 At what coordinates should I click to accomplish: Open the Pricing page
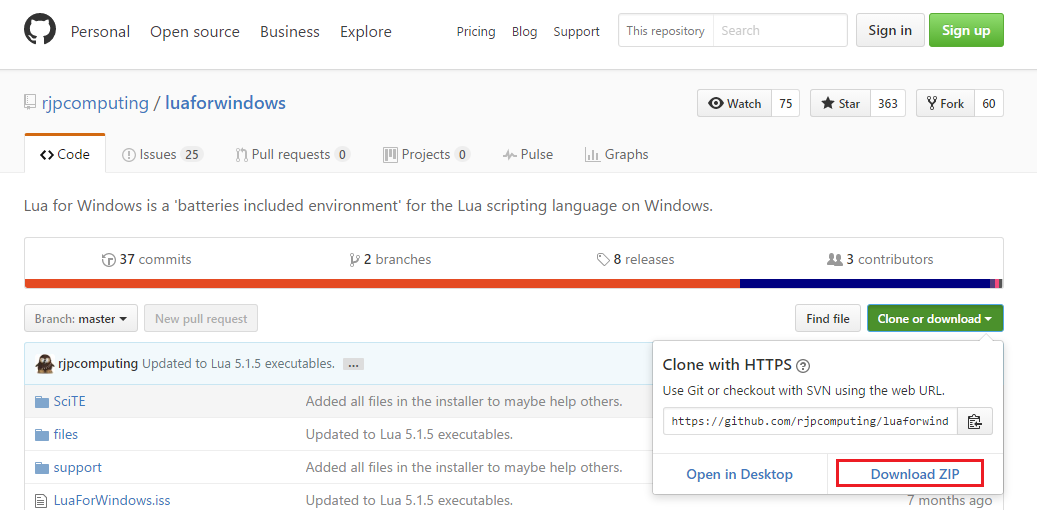[476, 31]
